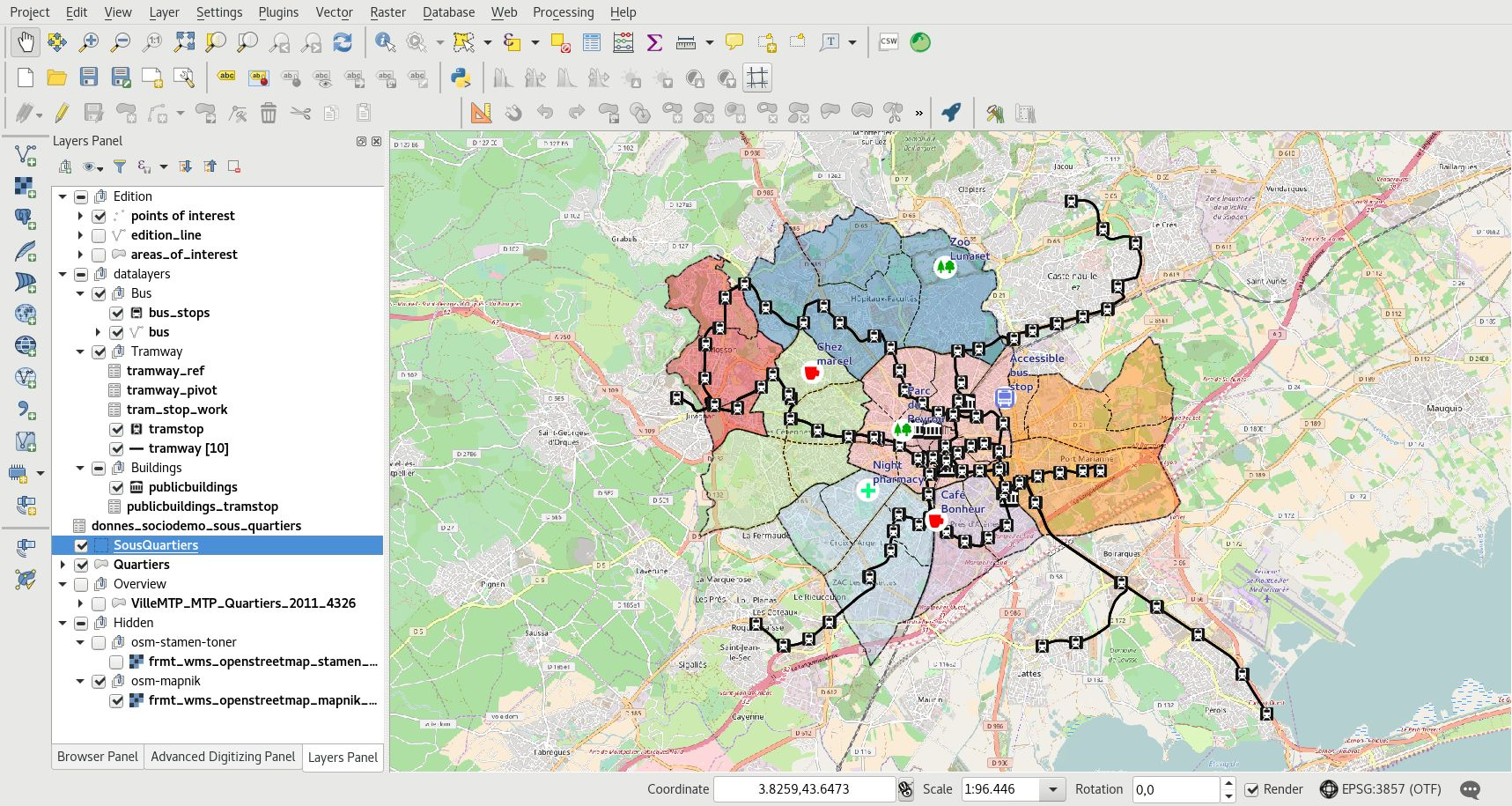Open the attribute table icon
Image resolution: width=1512 pixels, height=806 pixels.
(592, 41)
